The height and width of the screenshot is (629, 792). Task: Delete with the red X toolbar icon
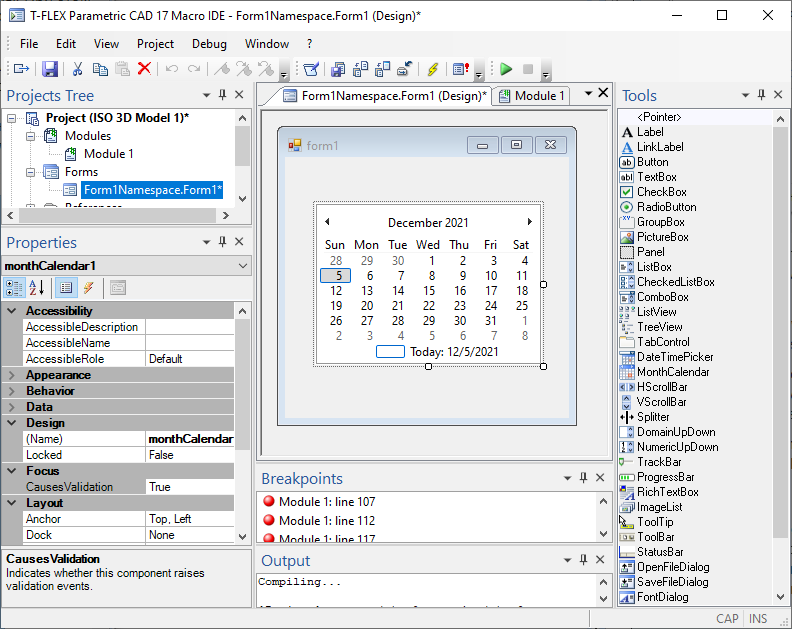click(144, 68)
